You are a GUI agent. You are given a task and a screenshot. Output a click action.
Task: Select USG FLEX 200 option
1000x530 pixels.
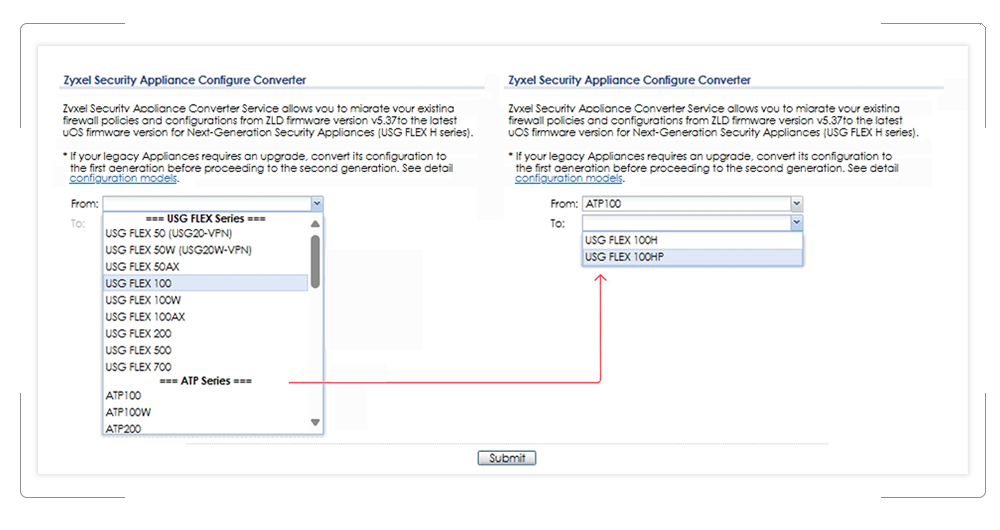click(x=205, y=334)
